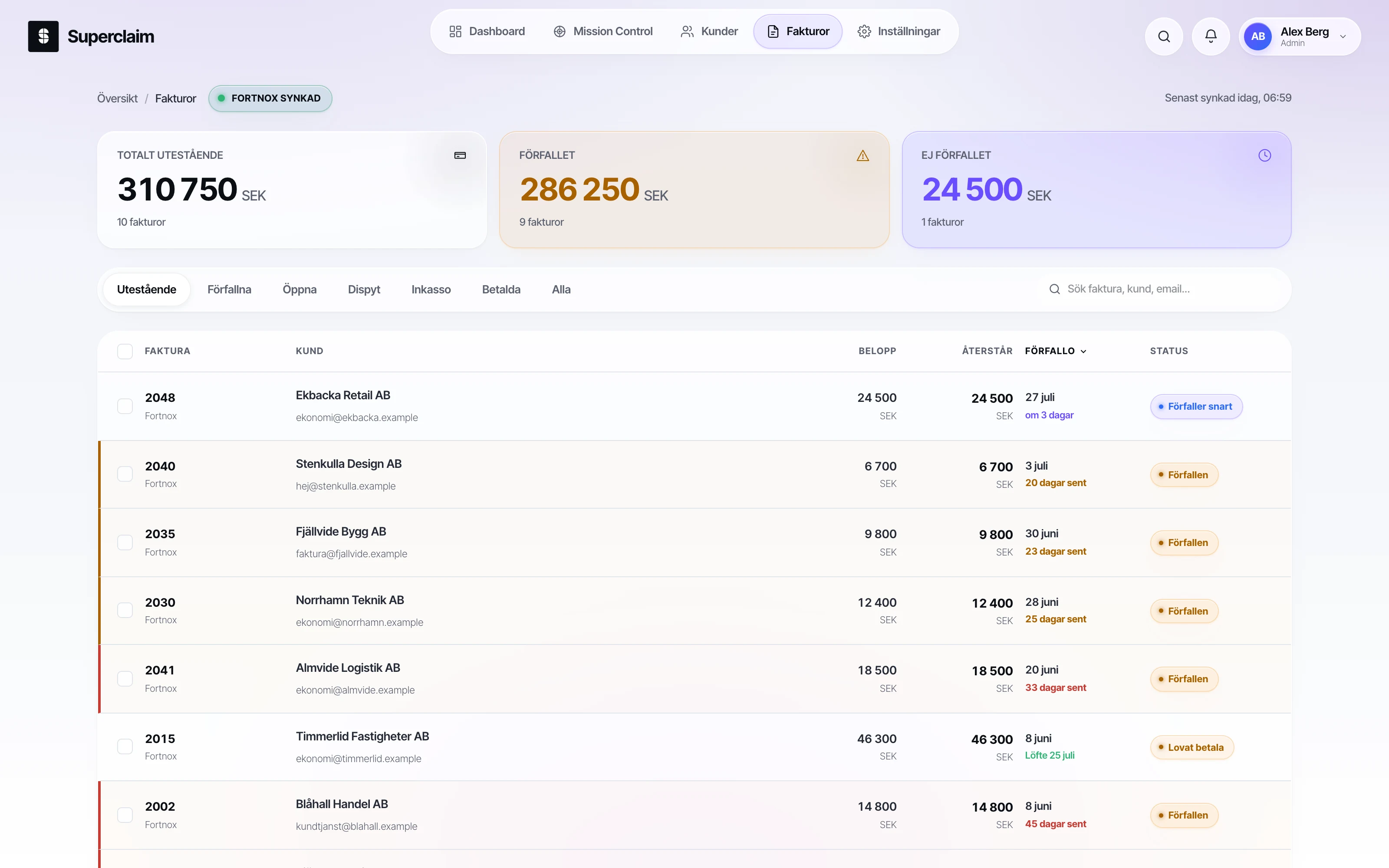Screen dimensions: 1389x868
Task: Click the warning triangle on Förfallet card
Action: pos(862,155)
